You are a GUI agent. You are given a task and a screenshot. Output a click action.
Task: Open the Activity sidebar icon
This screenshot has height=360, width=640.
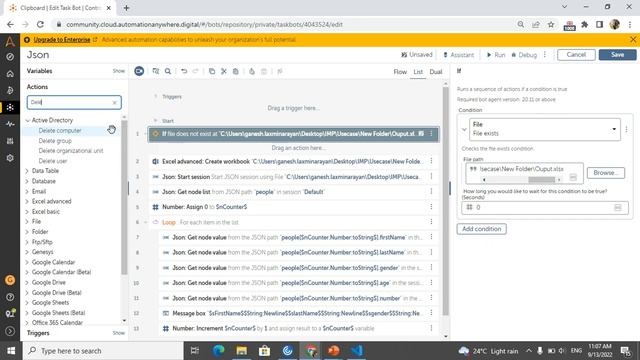pos(10,124)
